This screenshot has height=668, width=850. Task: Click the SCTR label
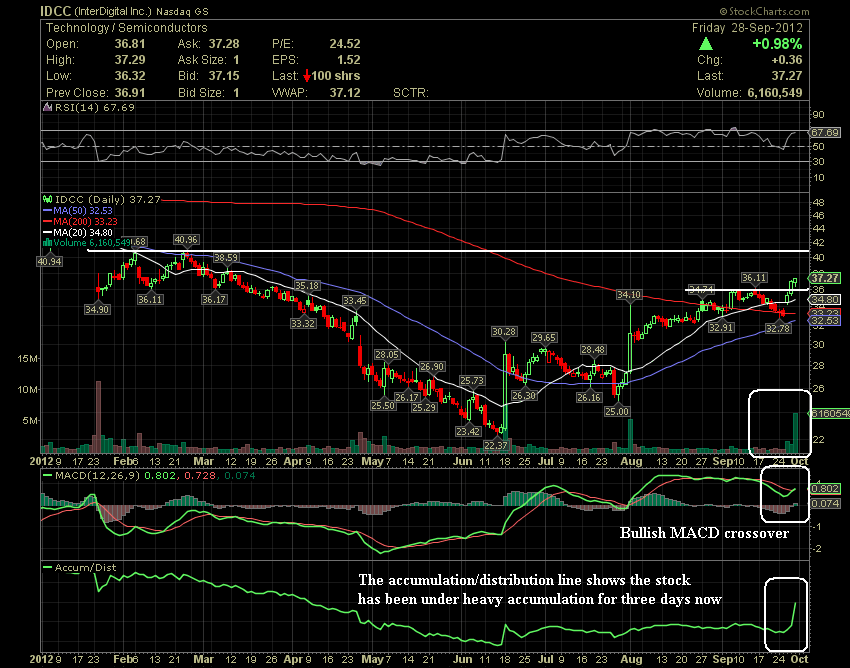[x=410, y=93]
